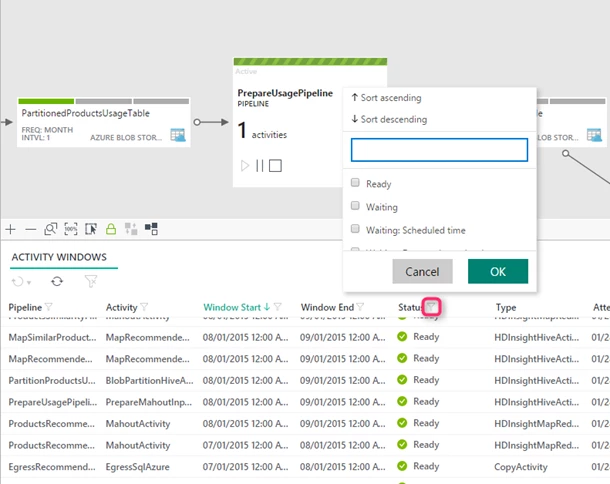Sort by Pipeline column header
Image resolution: width=610 pixels, height=484 pixels.
[25, 307]
